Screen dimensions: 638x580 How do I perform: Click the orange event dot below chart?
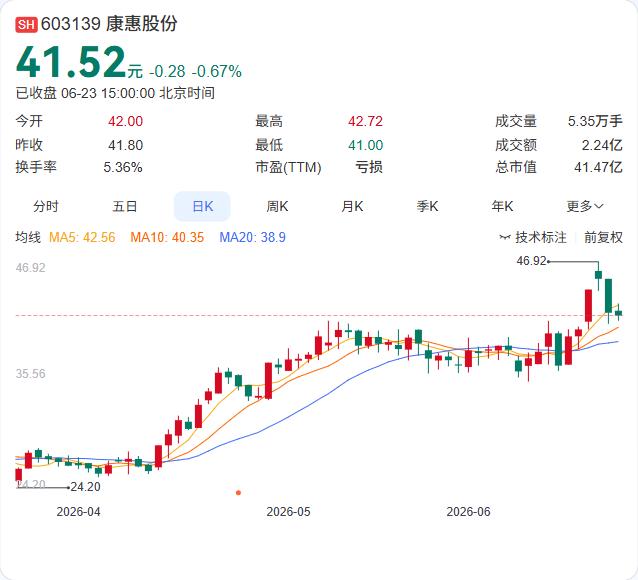tap(238, 493)
